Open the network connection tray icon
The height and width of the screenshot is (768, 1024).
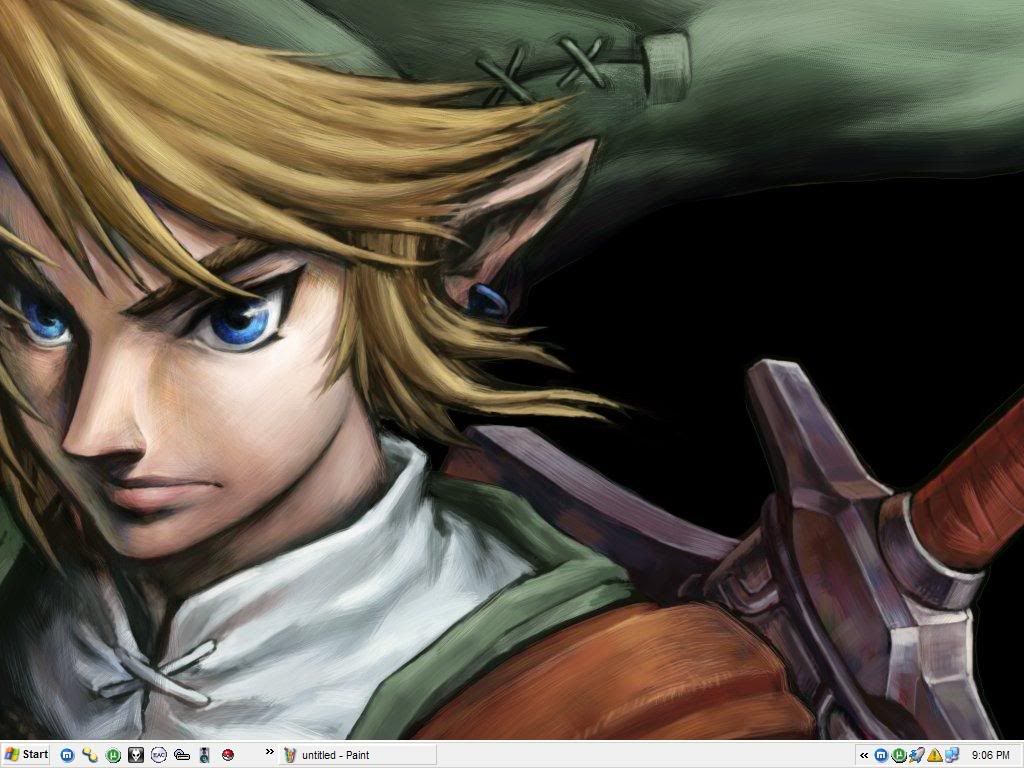click(x=952, y=756)
